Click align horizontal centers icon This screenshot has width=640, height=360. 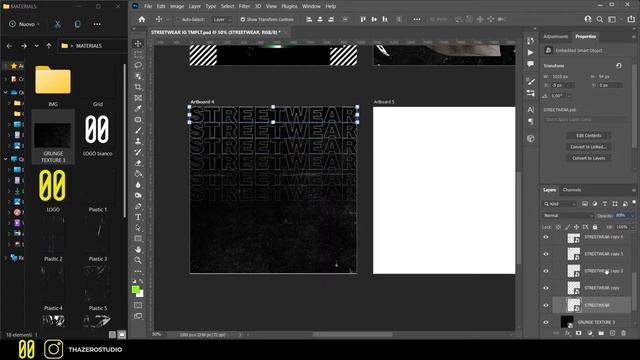click(320, 19)
